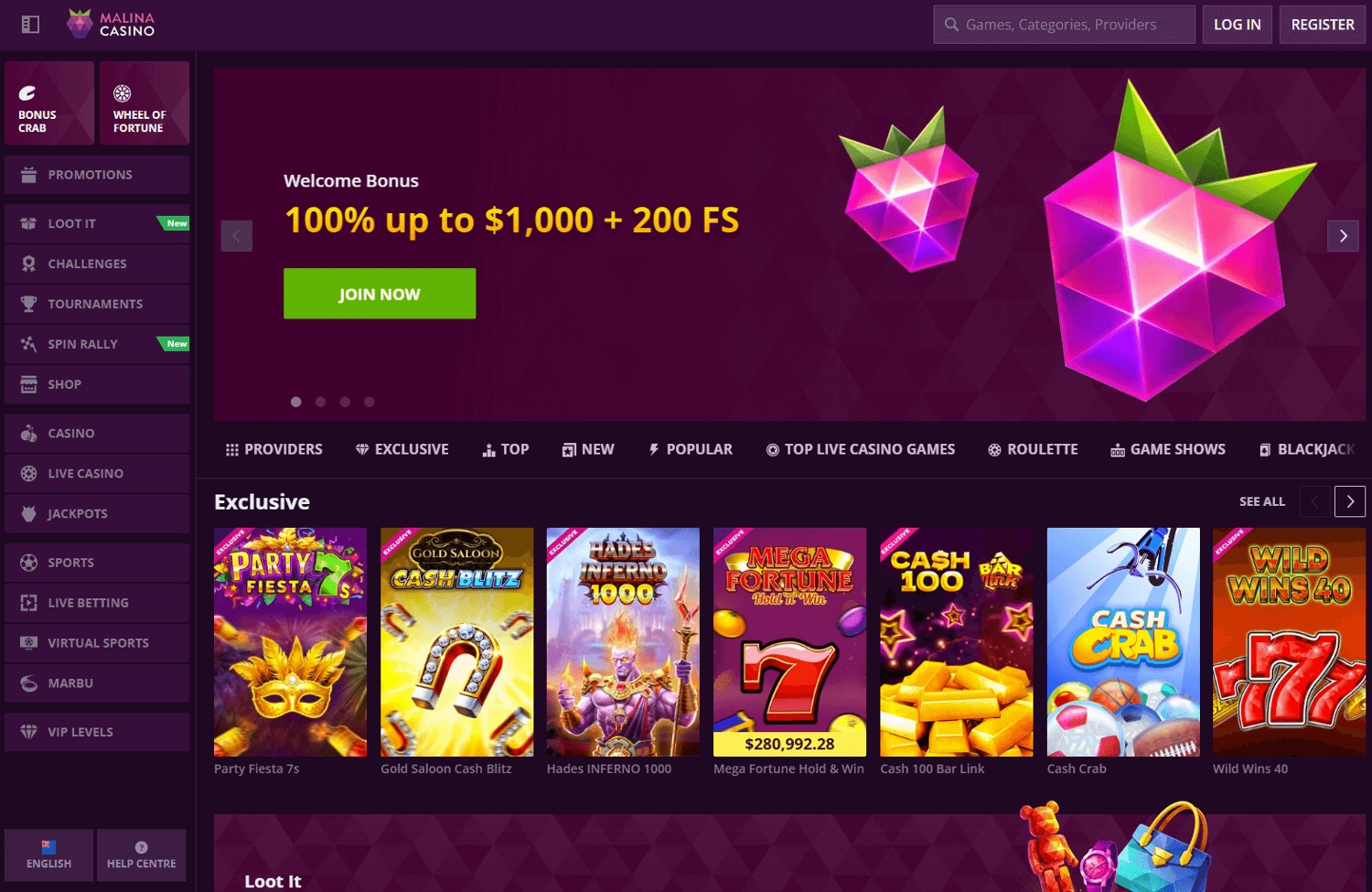The height and width of the screenshot is (892, 1372).
Task: Select the fourth banner carousel dot
Action: (370, 402)
